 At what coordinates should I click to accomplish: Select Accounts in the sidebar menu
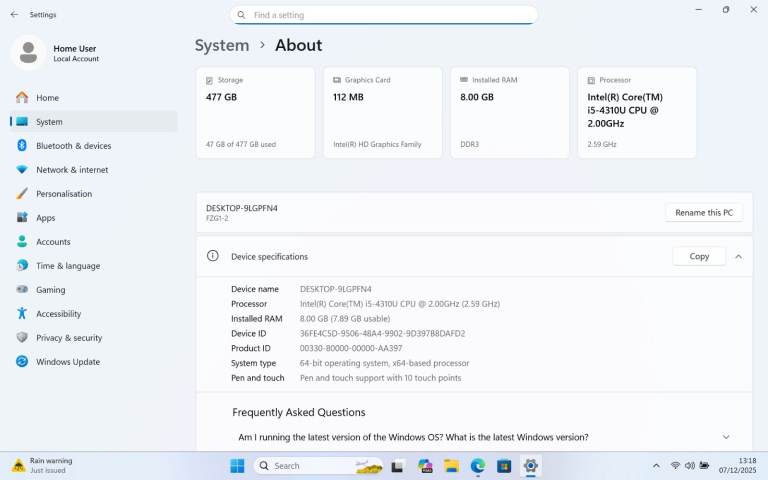53,242
